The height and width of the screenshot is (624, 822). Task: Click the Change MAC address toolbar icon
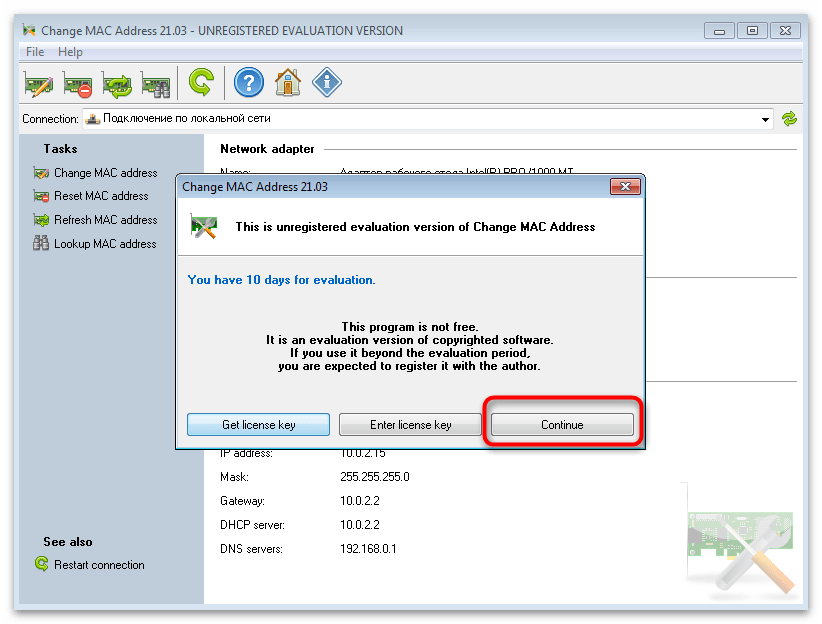coord(38,83)
